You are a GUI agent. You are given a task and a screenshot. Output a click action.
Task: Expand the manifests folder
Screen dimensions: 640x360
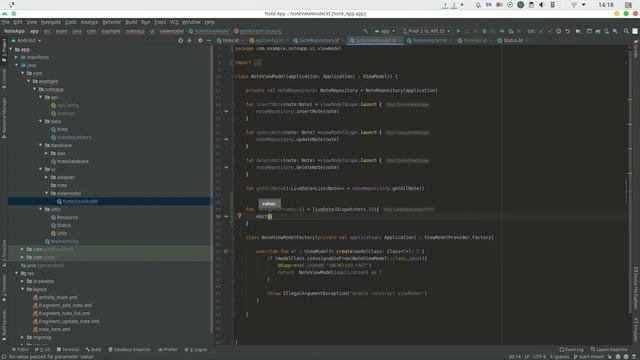(x=17, y=58)
